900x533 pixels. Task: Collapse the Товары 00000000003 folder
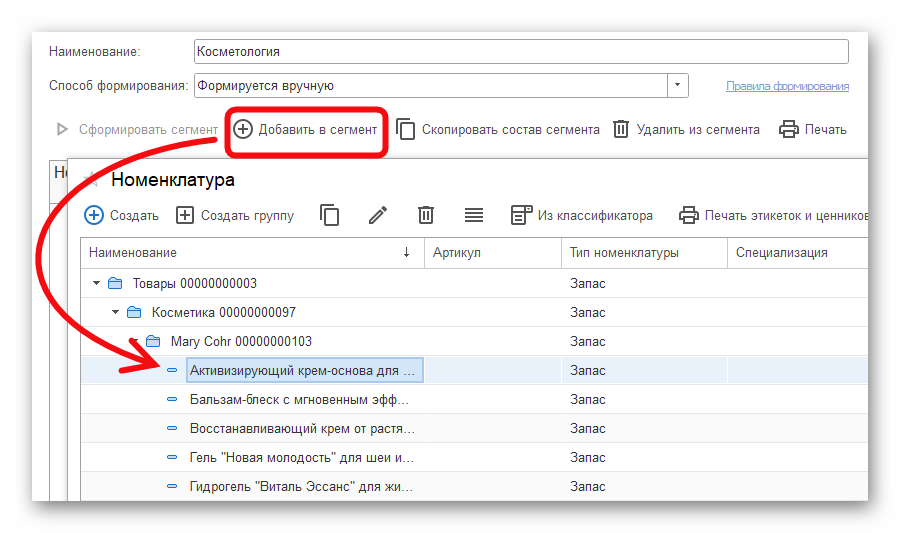click(x=96, y=283)
